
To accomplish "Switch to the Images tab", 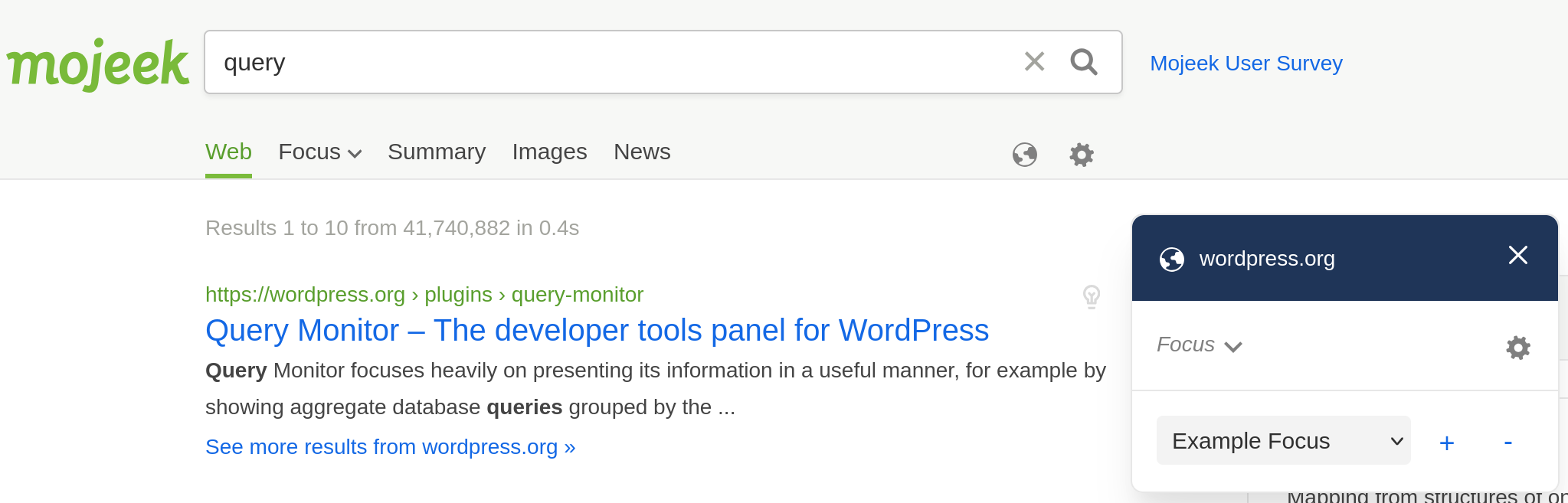I will click(x=549, y=152).
